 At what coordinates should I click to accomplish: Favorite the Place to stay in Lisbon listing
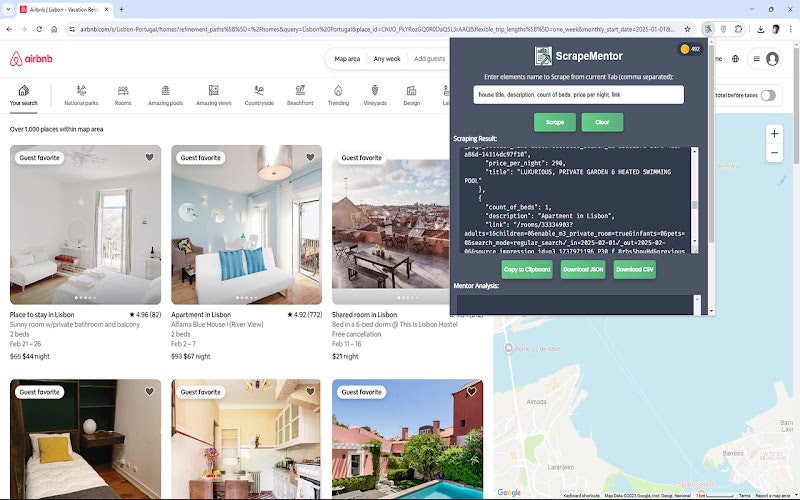(149, 157)
